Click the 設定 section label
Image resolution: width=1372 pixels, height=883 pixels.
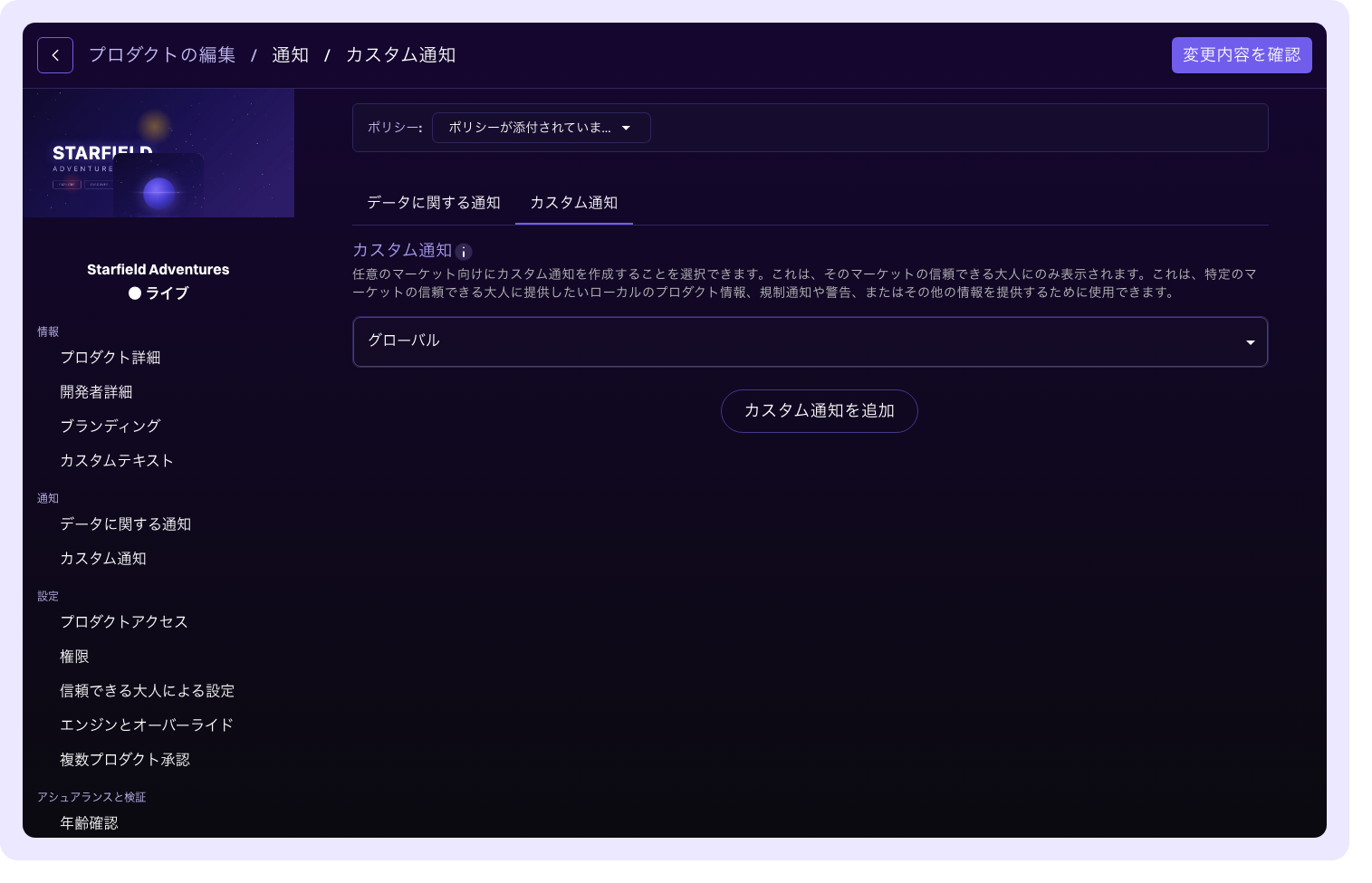tap(48, 597)
